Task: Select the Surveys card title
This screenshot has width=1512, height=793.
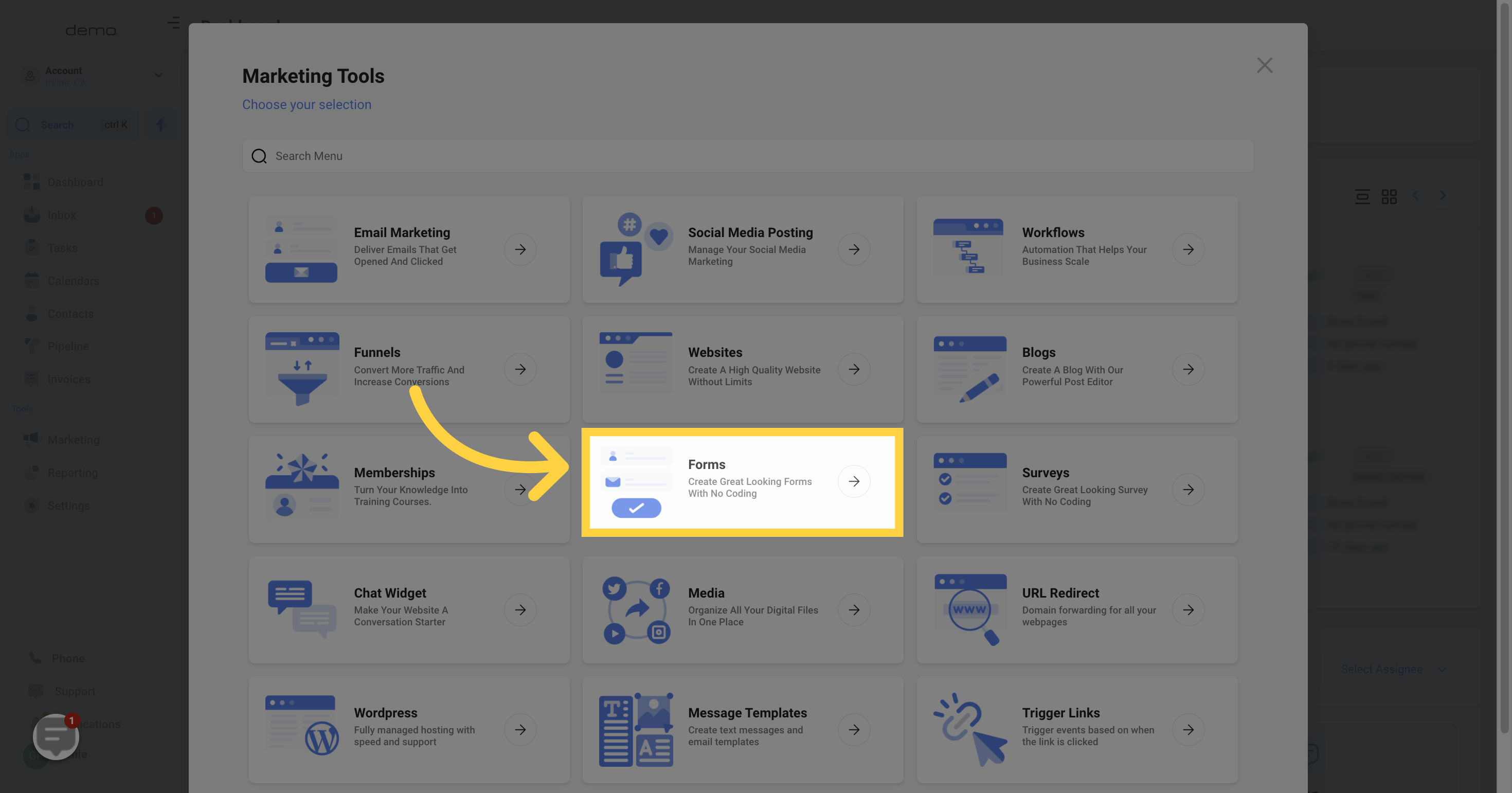Action: [1046, 473]
